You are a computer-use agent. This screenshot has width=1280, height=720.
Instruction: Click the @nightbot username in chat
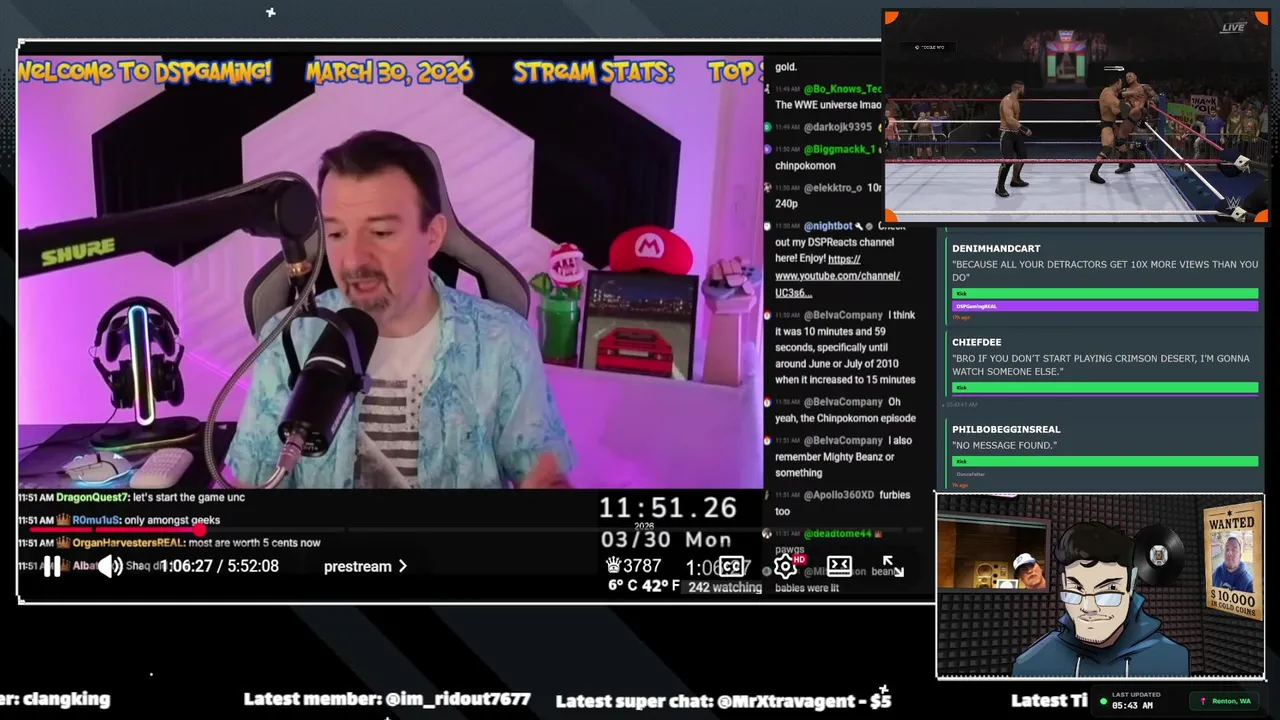[829, 226]
